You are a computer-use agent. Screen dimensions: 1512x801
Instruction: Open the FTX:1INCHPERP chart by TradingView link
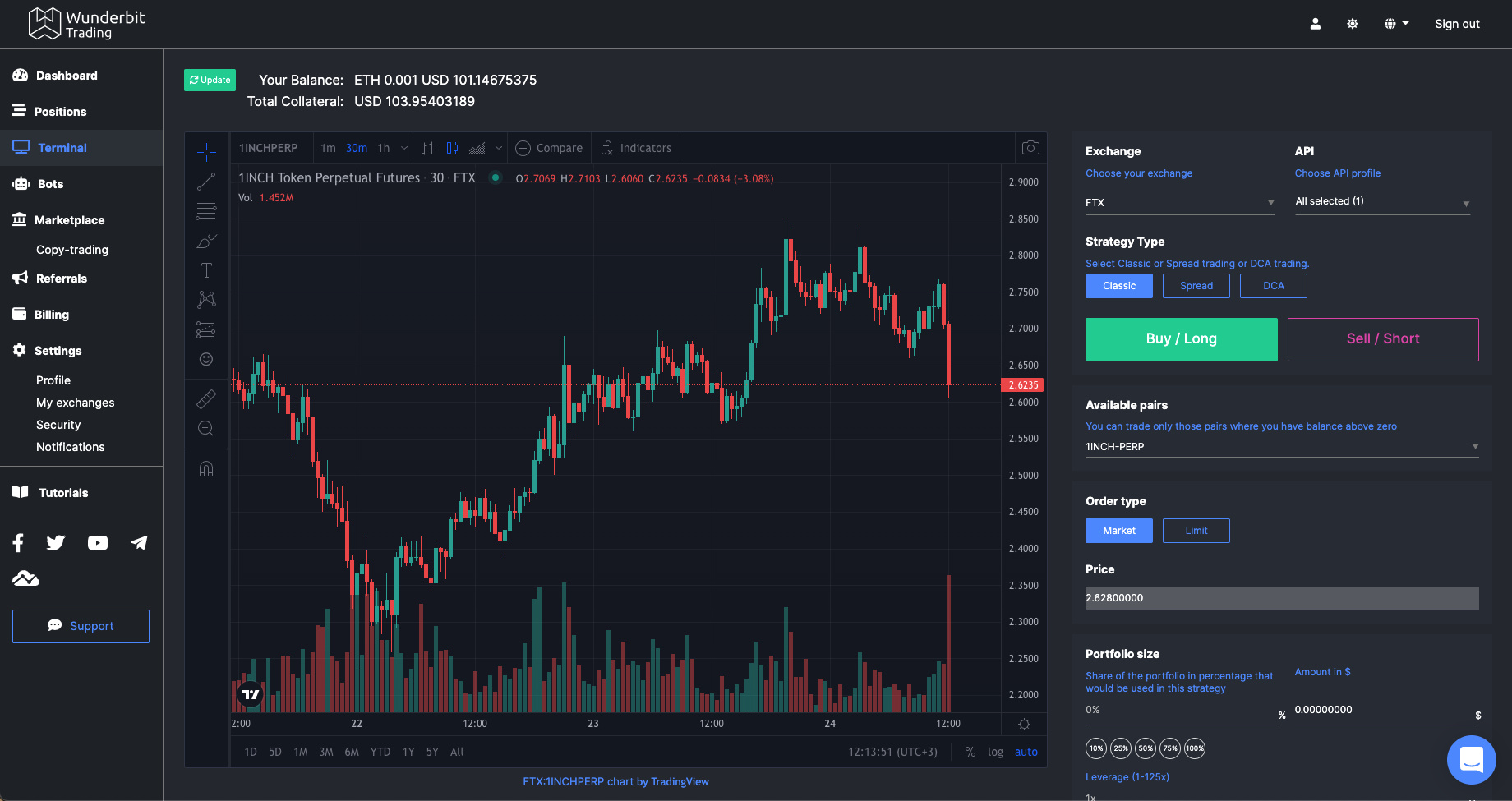point(615,781)
